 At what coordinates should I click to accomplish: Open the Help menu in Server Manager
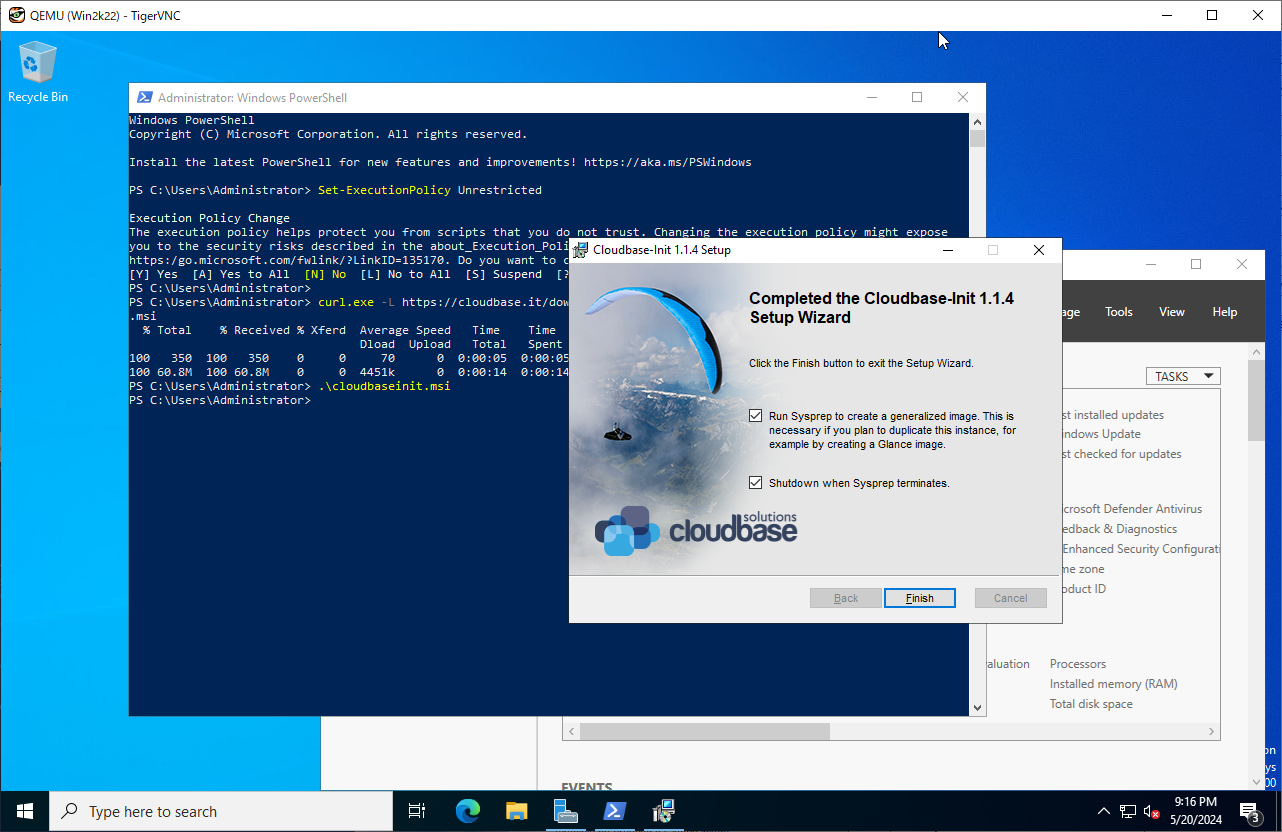(x=1224, y=312)
